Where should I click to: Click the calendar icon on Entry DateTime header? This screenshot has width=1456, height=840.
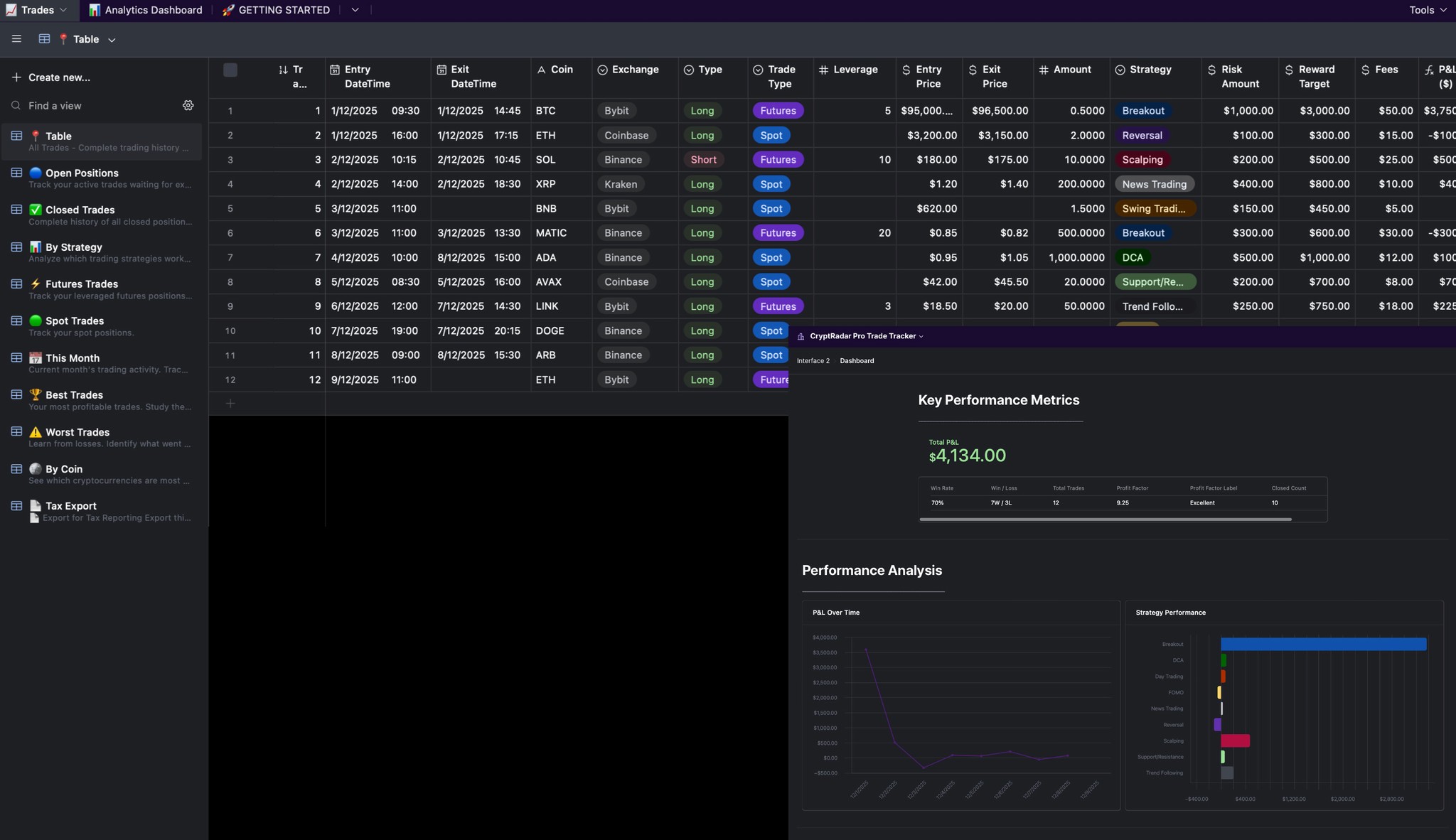[x=335, y=69]
